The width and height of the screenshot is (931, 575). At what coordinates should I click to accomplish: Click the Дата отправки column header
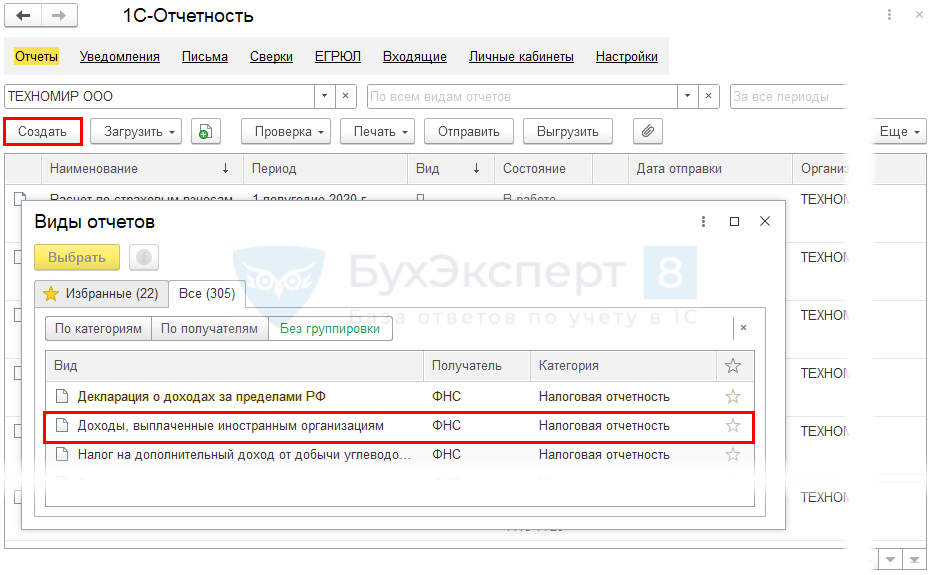tap(710, 169)
